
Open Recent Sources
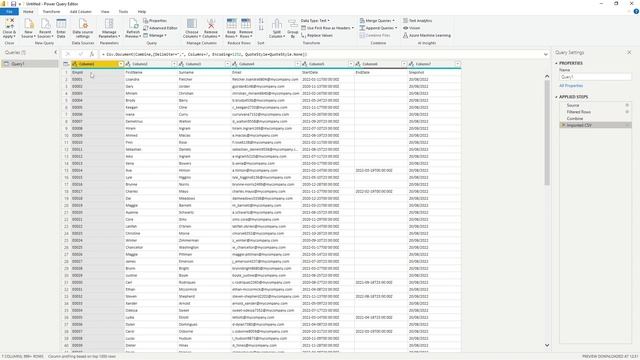[45, 29]
